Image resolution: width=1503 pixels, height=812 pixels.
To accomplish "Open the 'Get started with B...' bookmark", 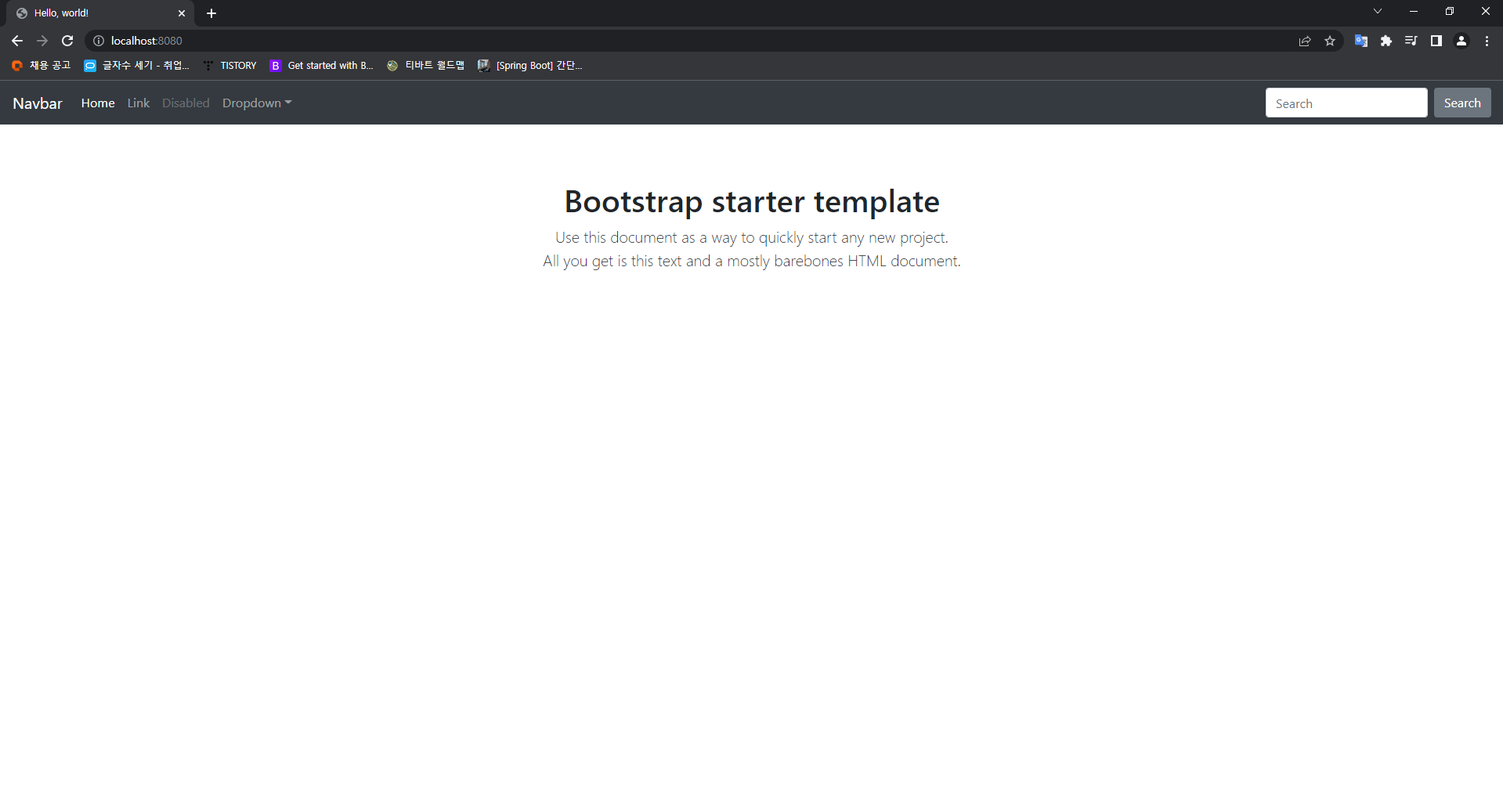I will (321, 66).
